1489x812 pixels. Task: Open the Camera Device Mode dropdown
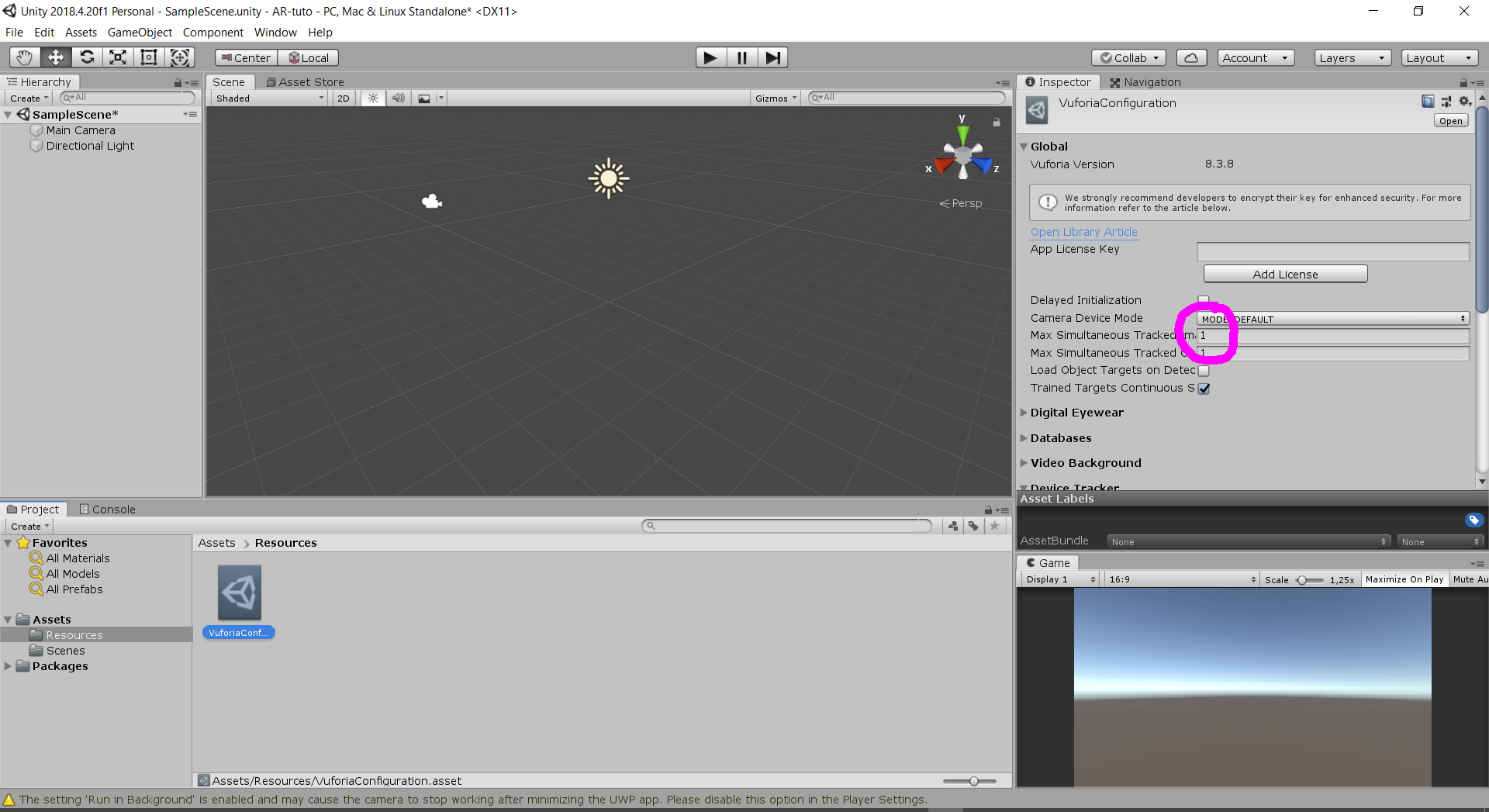click(x=1332, y=319)
